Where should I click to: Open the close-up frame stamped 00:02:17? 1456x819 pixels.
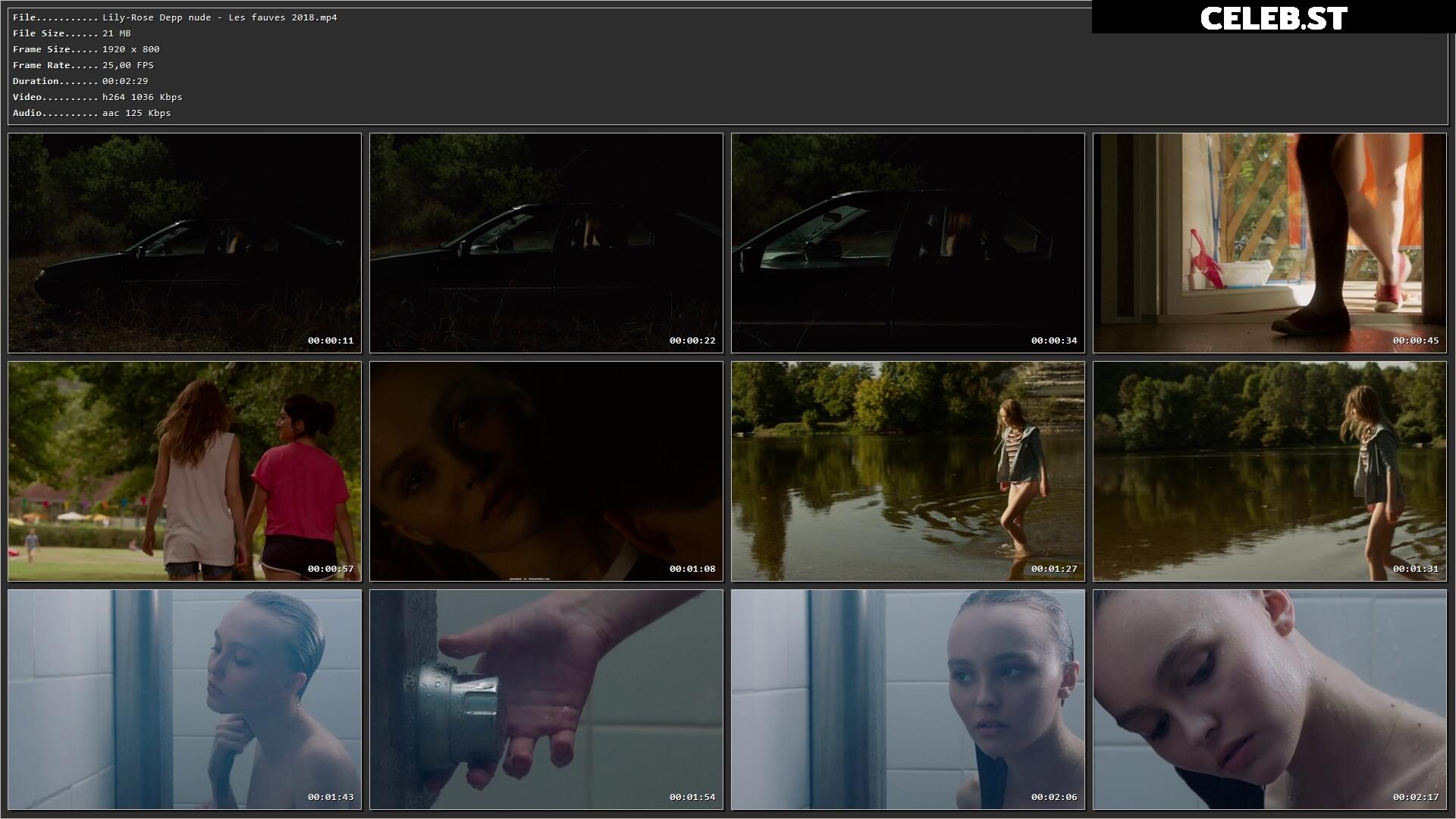click(1269, 700)
